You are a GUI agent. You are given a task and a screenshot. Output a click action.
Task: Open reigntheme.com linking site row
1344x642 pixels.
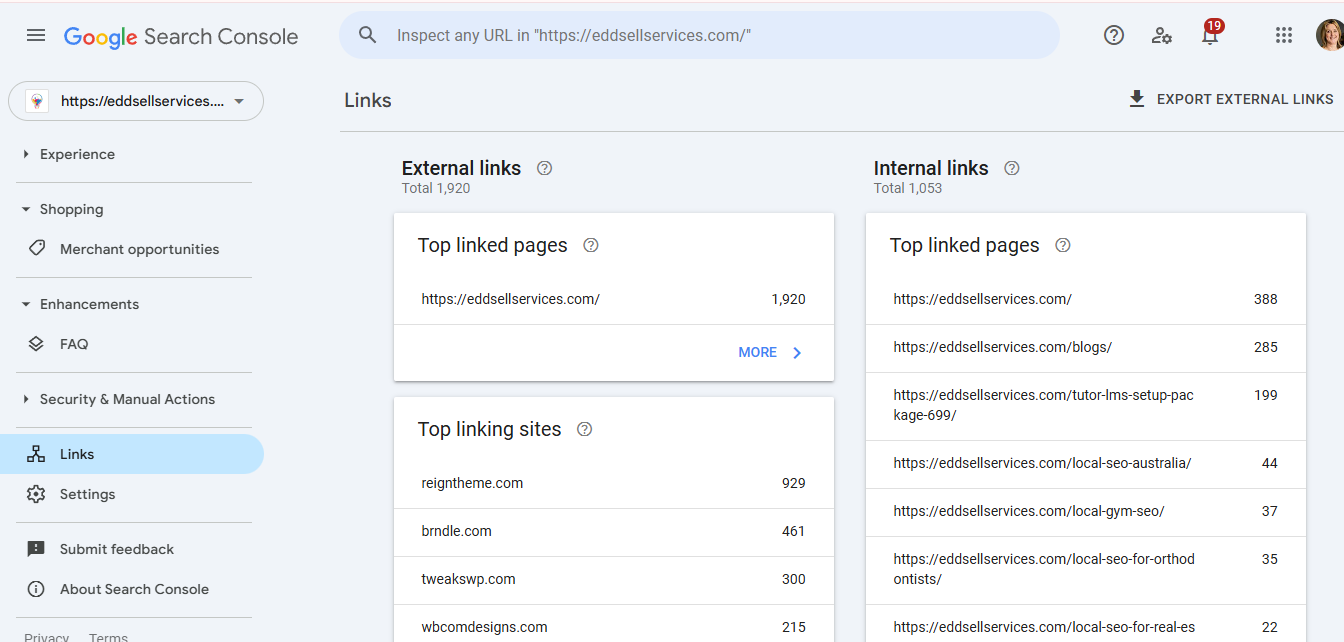[x=614, y=483]
